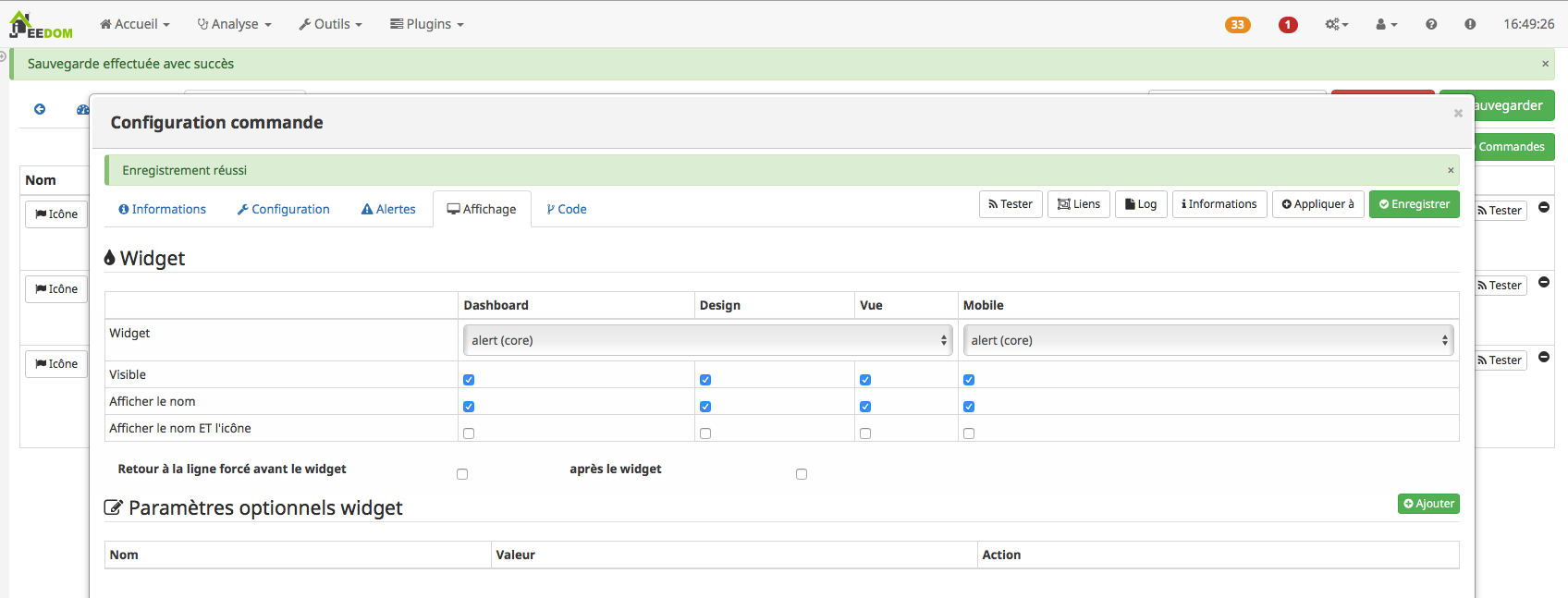Enable Afficher le nom ET l'icône for Mobile
The width and height of the screenshot is (1568, 598).
969,433
